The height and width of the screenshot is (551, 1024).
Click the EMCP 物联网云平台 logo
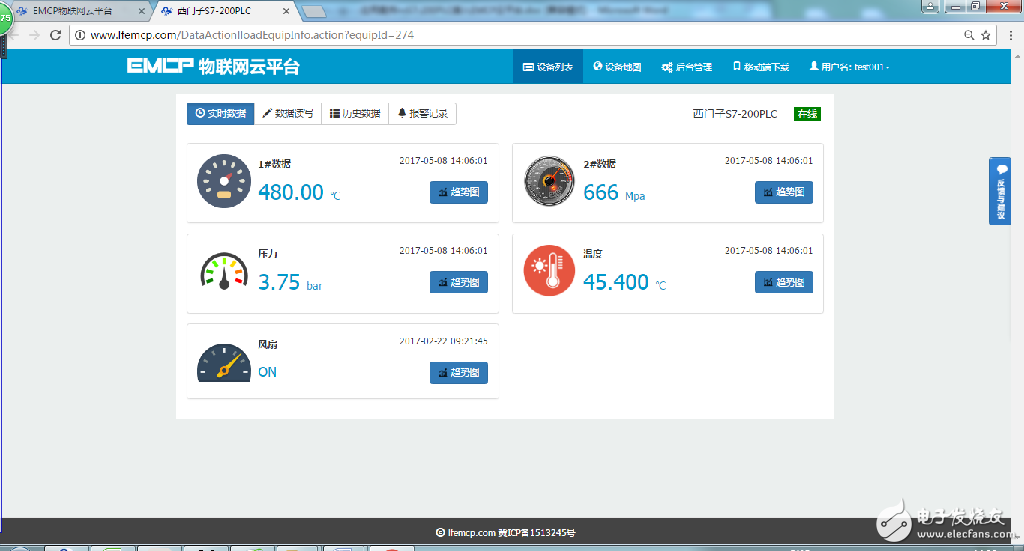(x=213, y=66)
